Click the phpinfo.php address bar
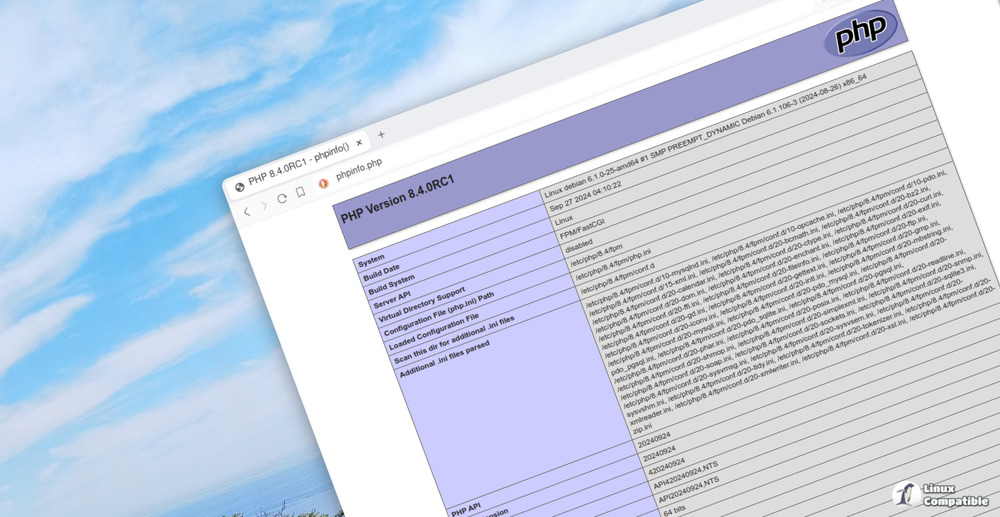Viewport: 1000px width, 517px height. click(360, 170)
